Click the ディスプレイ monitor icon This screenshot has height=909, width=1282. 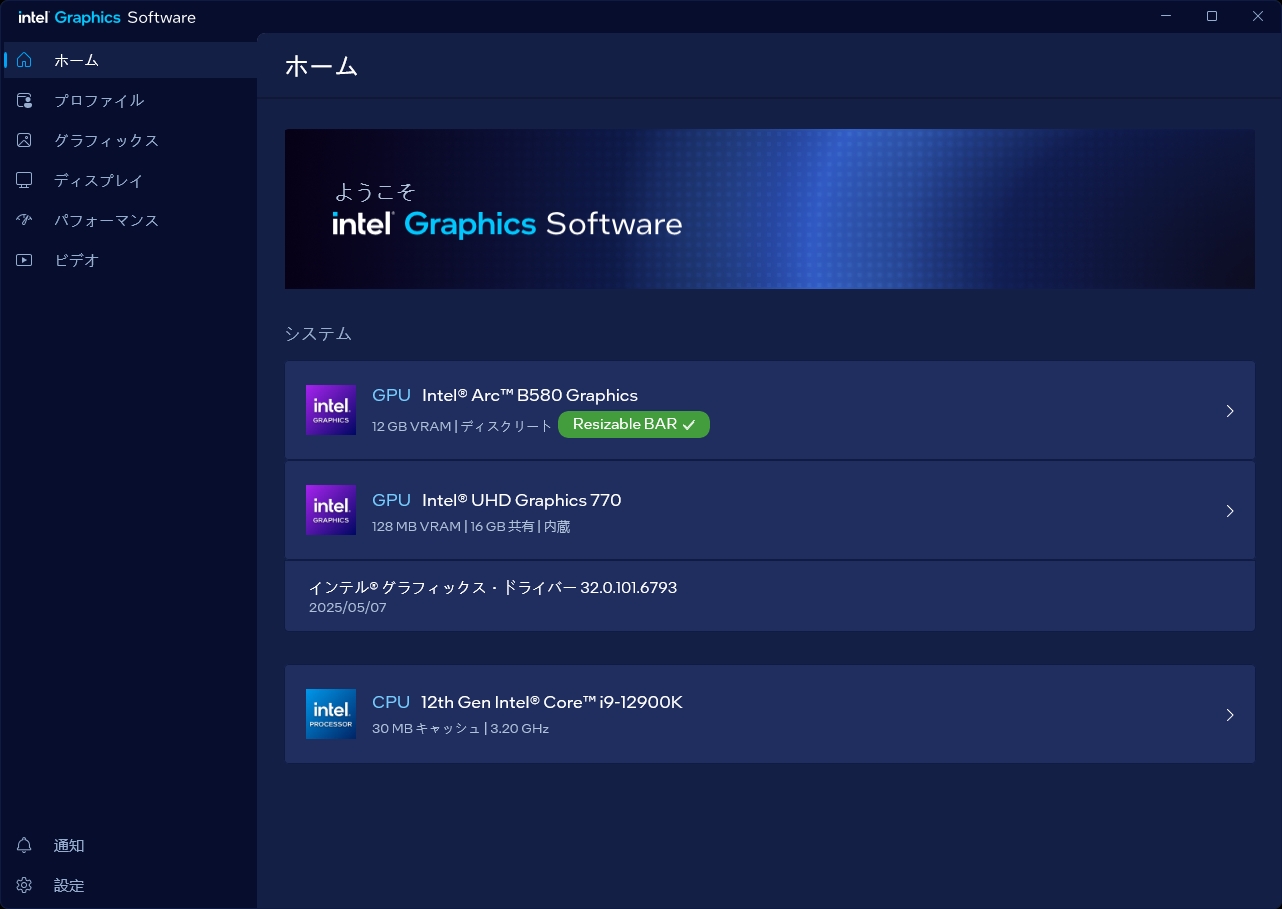click(25, 180)
